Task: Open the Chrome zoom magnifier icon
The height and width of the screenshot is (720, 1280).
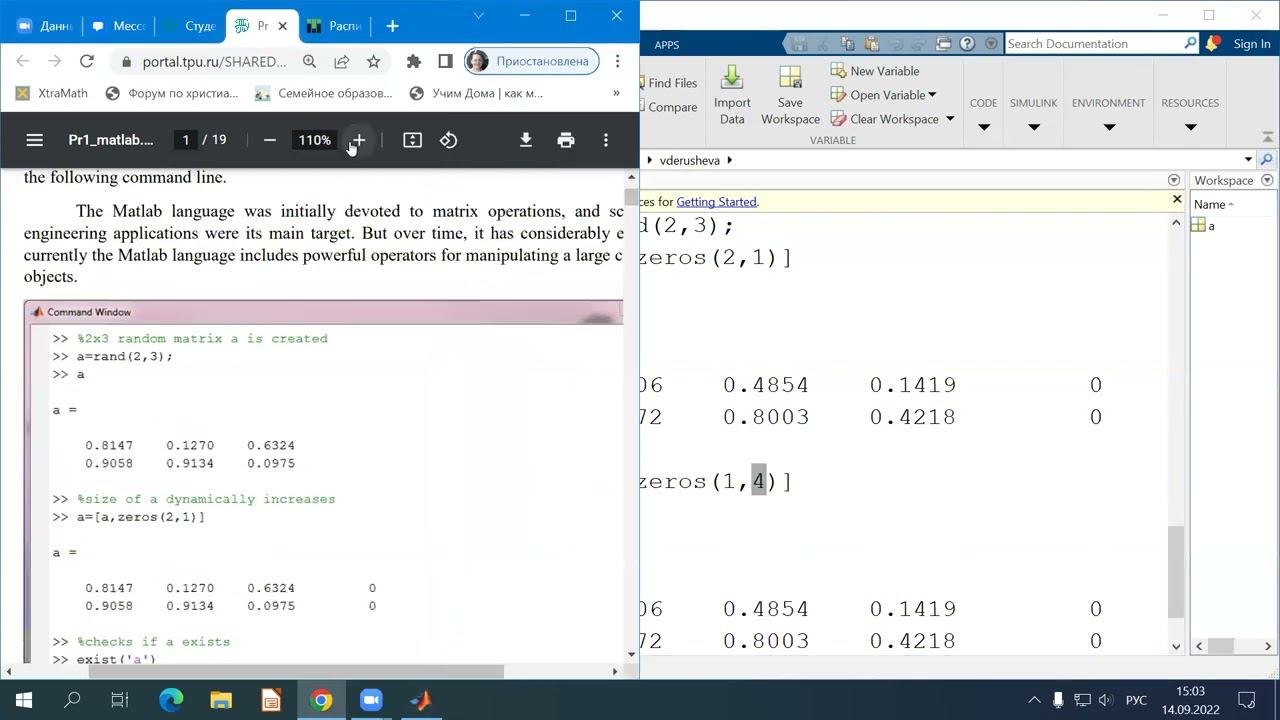Action: click(309, 61)
